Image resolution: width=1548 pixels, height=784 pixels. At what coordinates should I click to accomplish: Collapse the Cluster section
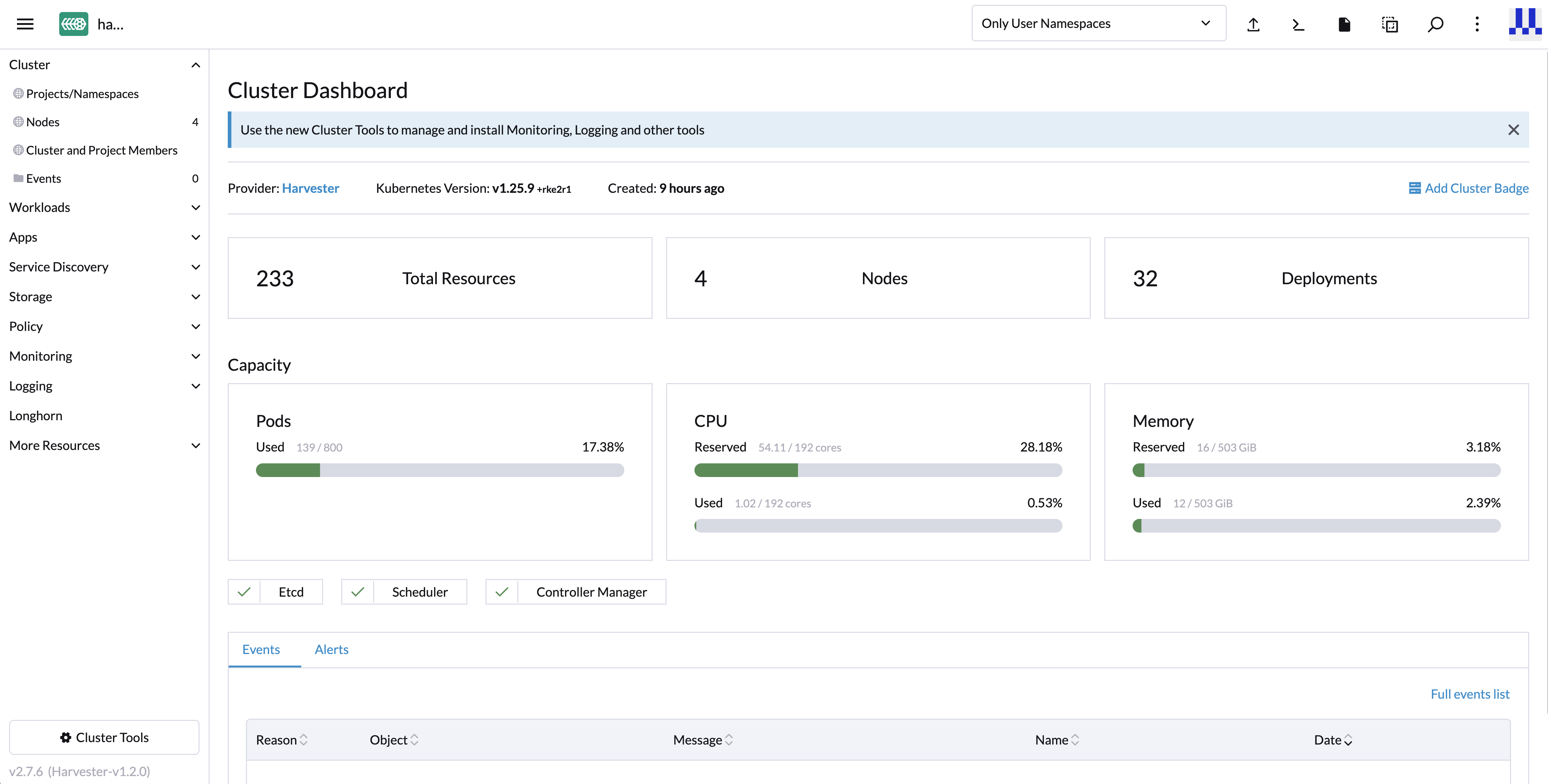(195, 64)
